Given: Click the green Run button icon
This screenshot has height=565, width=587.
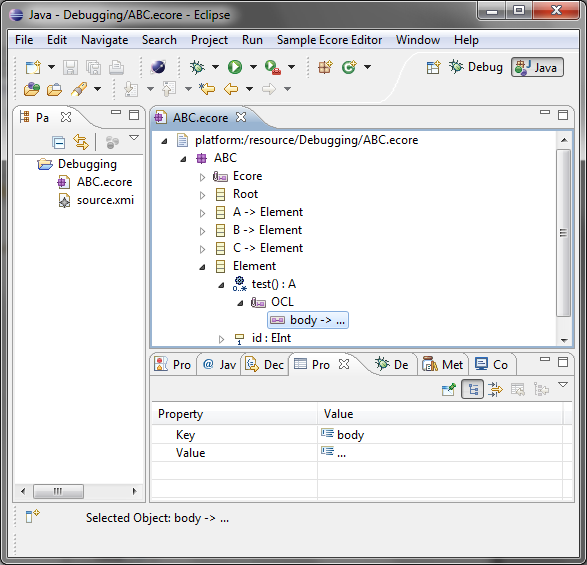Looking at the screenshot, I should click(x=235, y=67).
